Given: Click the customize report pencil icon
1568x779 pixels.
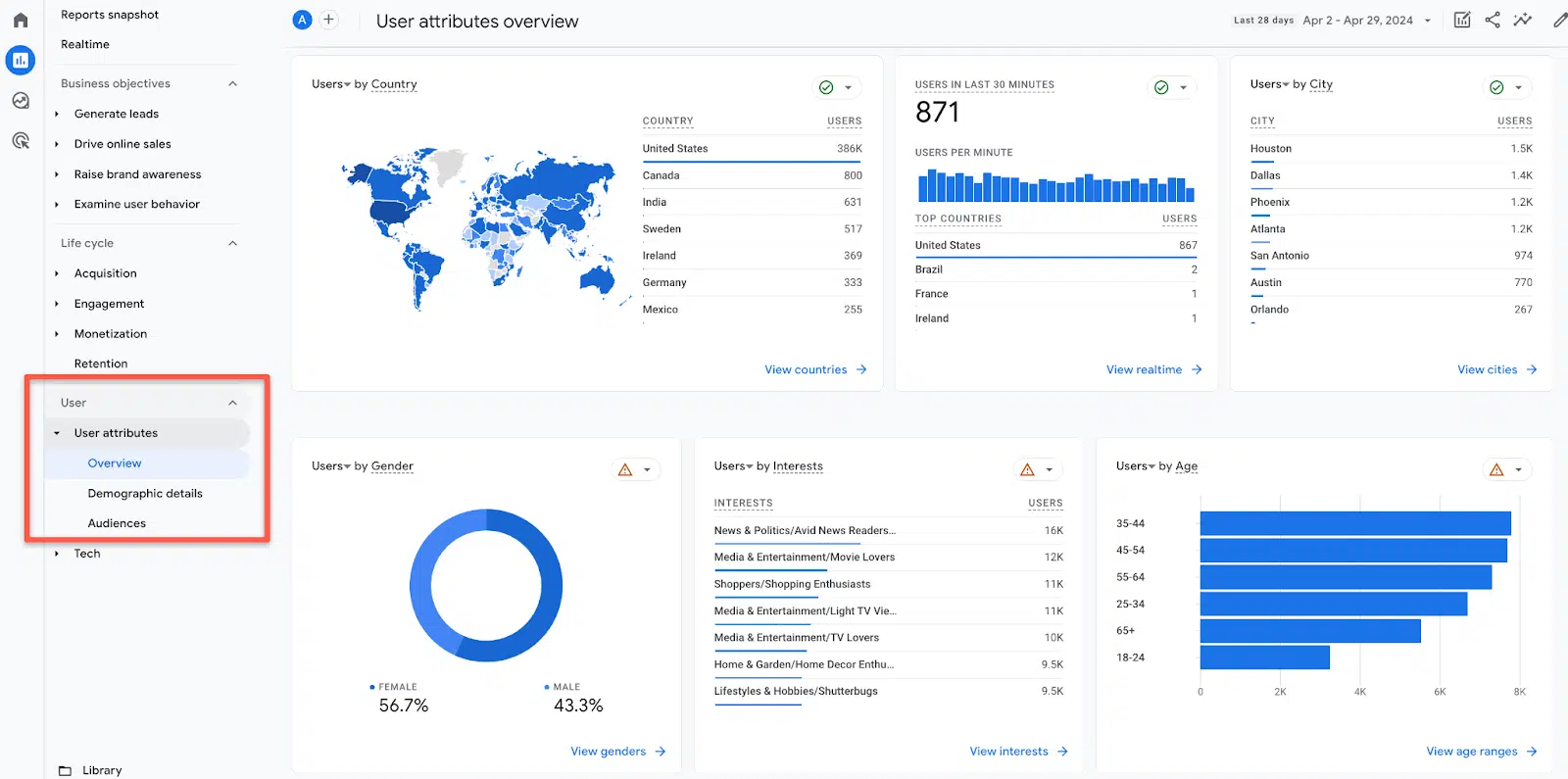Looking at the screenshot, I should (x=1559, y=20).
